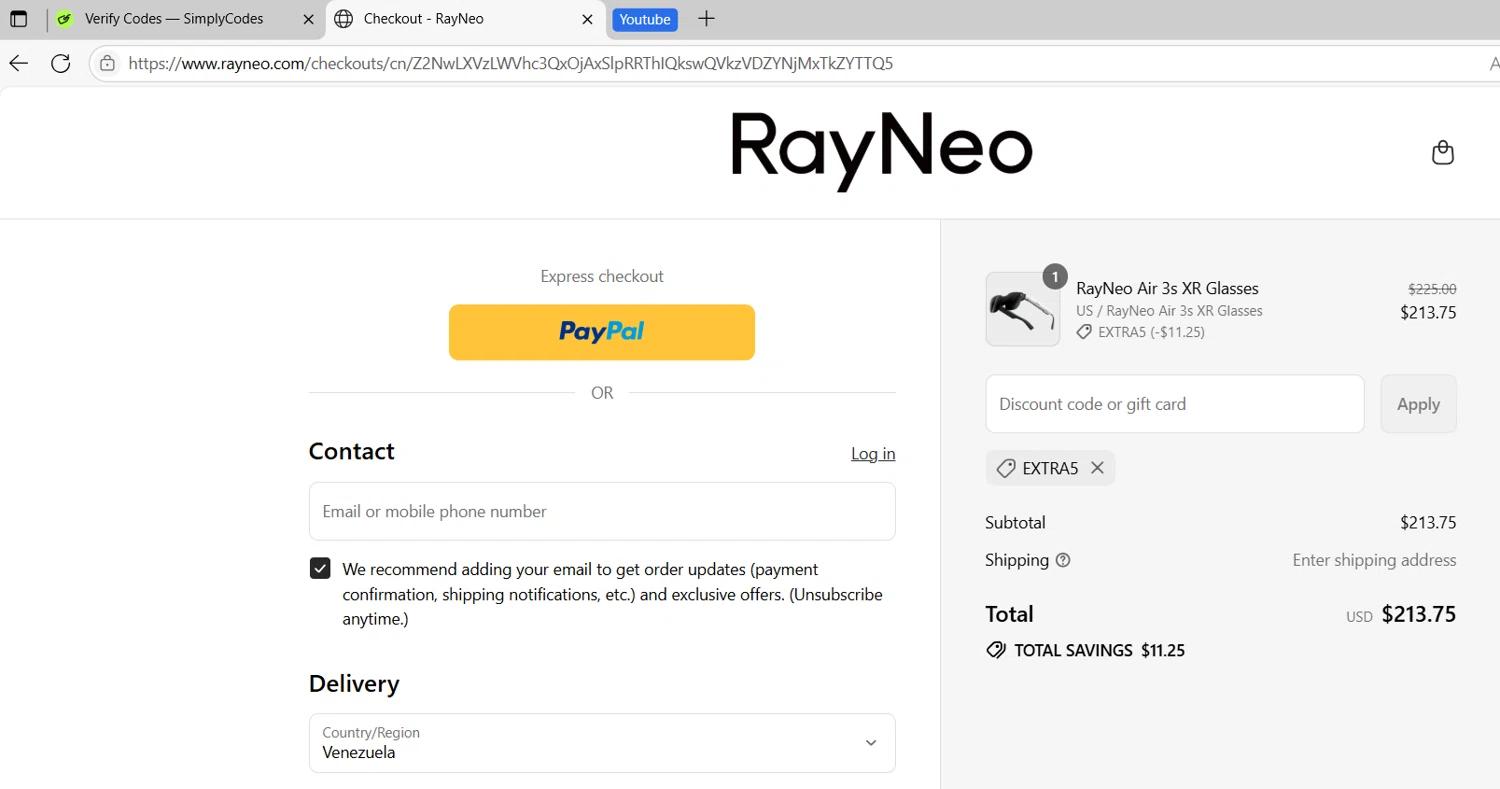The height and width of the screenshot is (789, 1500).
Task: Close the Checkout - RayNeo tab
Action: pyautogui.click(x=587, y=19)
